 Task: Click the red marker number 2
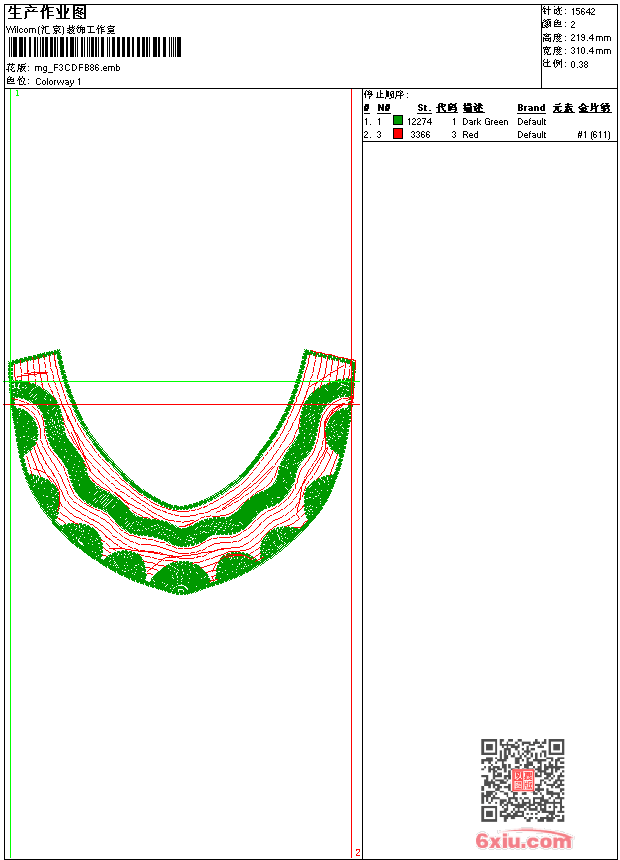click(x=358, y=852)
